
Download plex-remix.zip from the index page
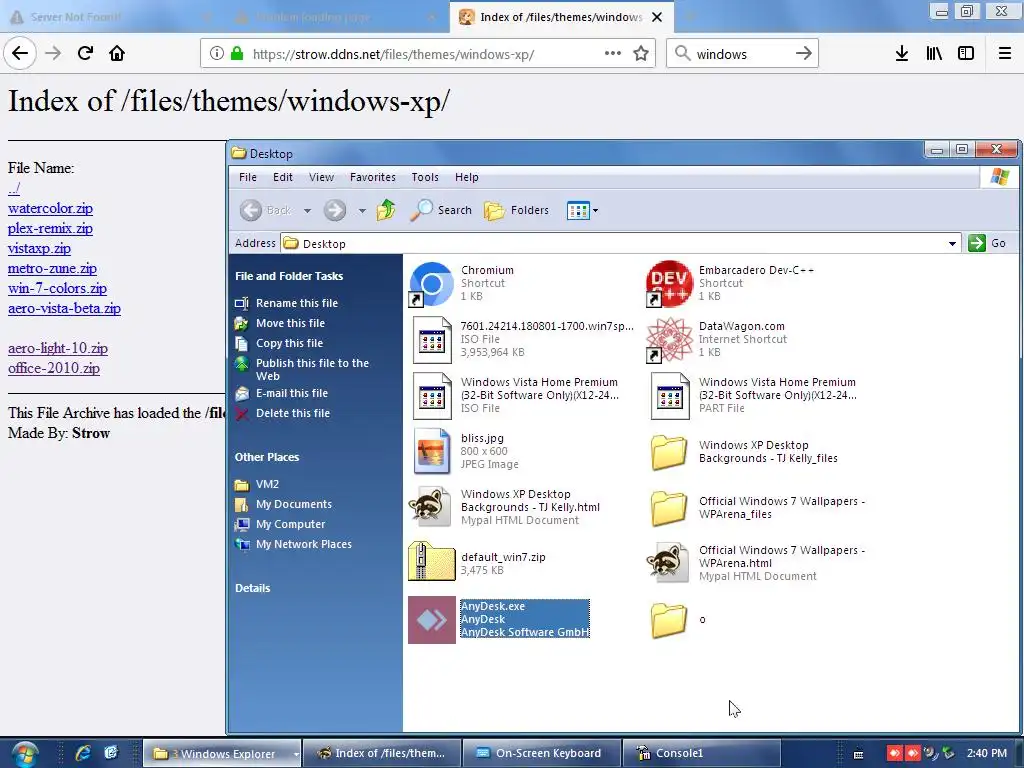pyautogui.click(x=50, y=229)
